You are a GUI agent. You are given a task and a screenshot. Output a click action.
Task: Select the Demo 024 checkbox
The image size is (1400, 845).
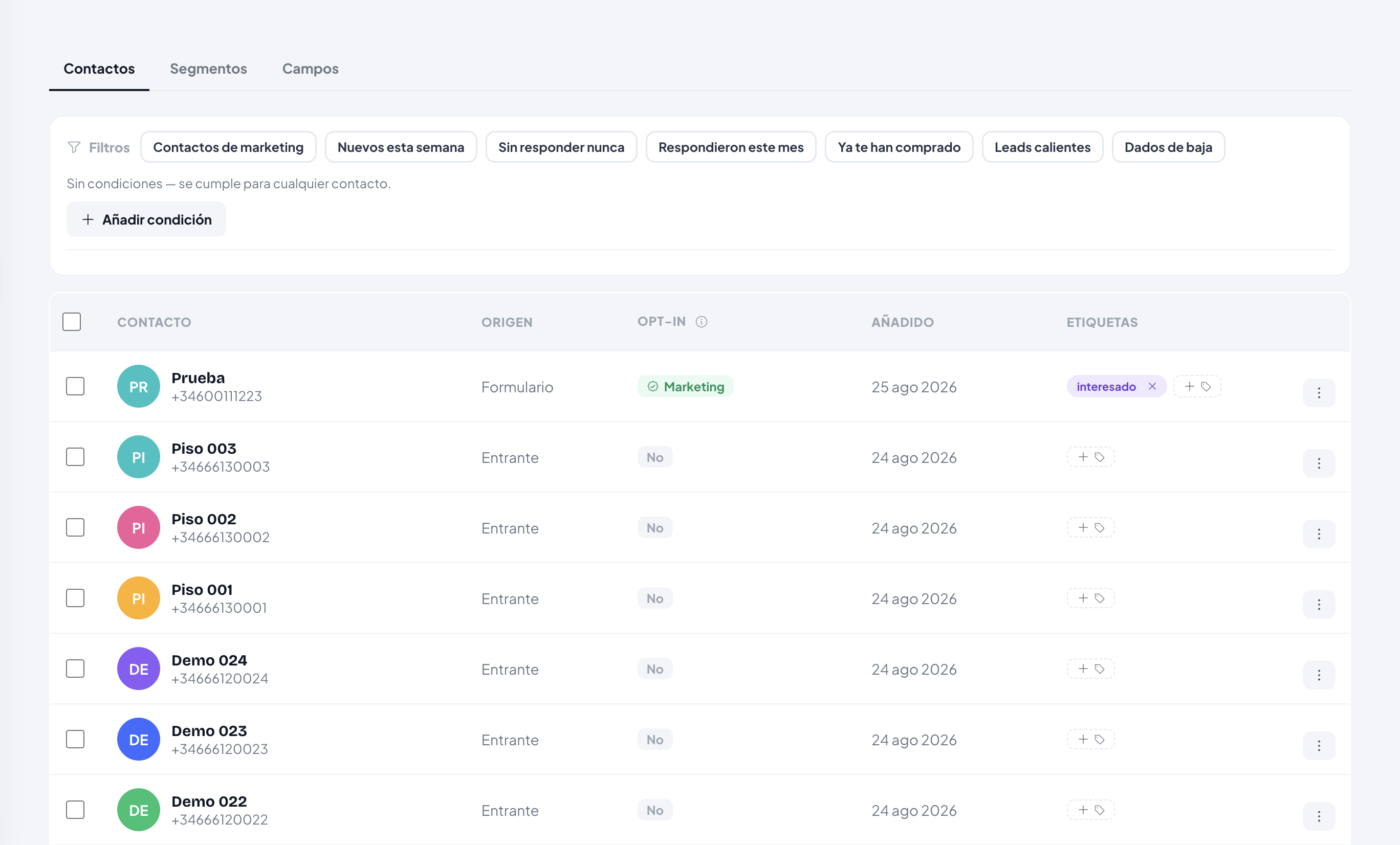coord(75,669)
